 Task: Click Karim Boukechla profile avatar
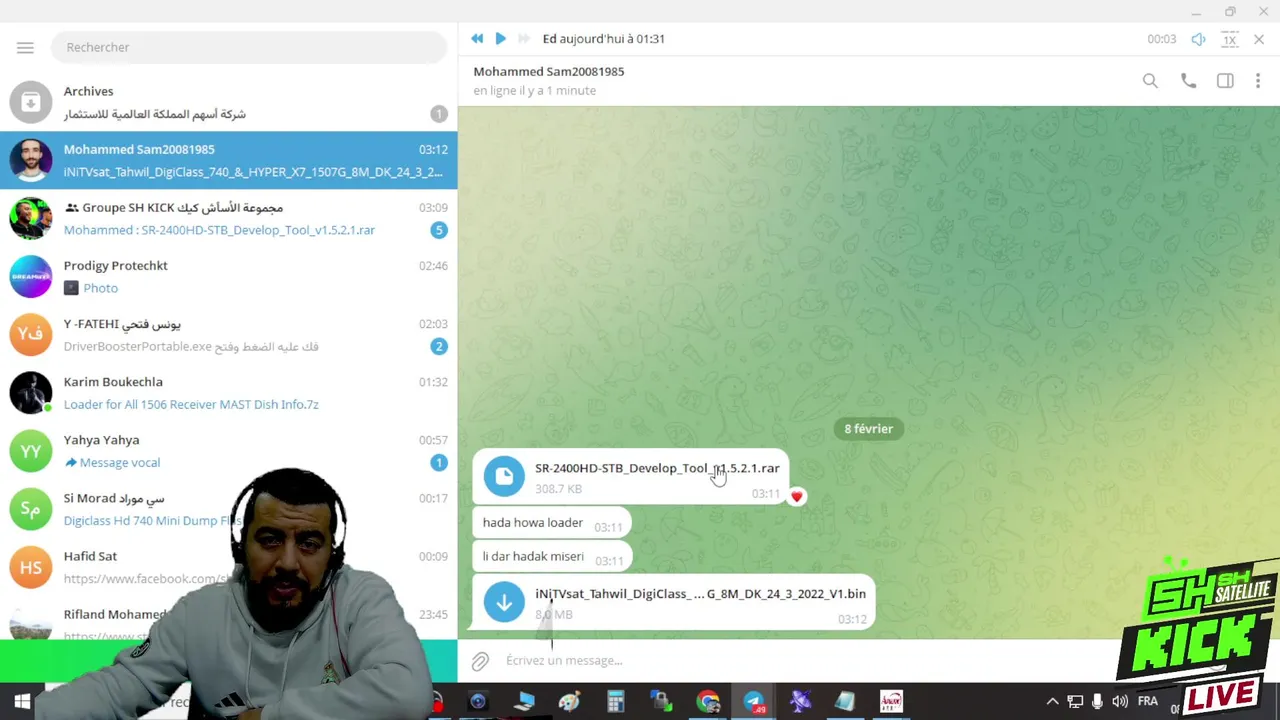[x=31, y=392]
